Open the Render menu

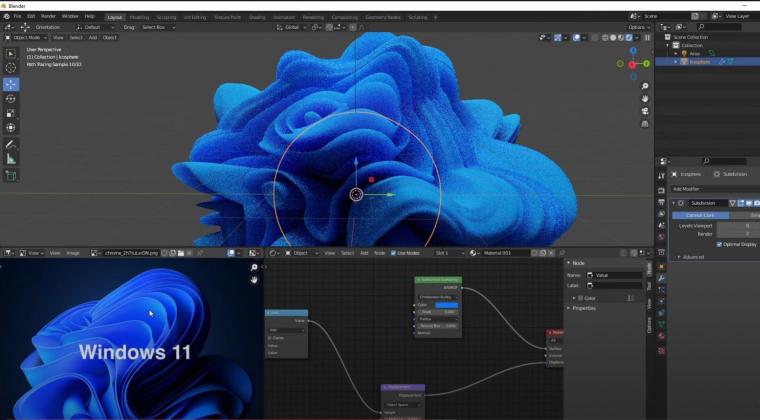[48, 16]
